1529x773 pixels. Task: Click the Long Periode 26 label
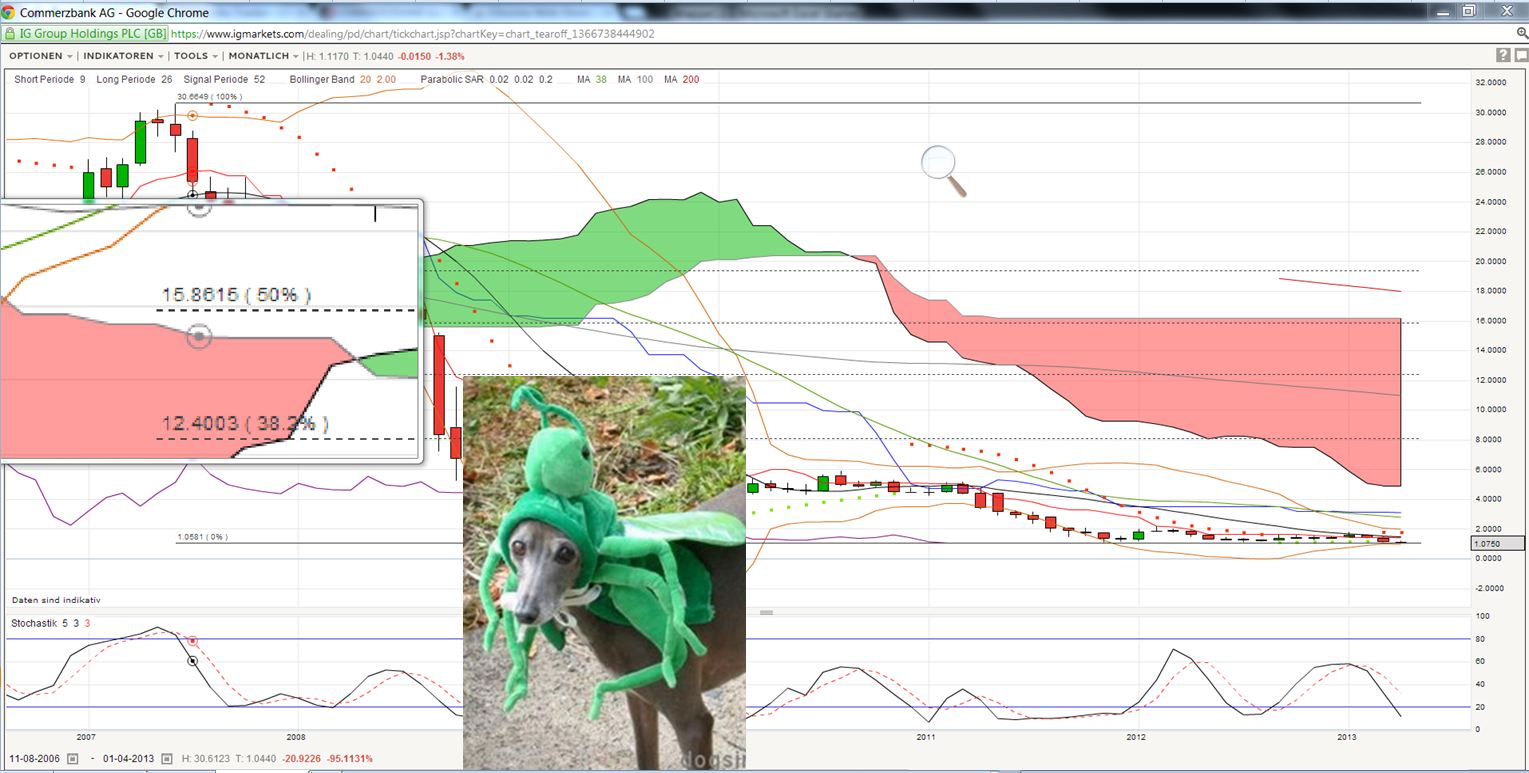[134, 79]
